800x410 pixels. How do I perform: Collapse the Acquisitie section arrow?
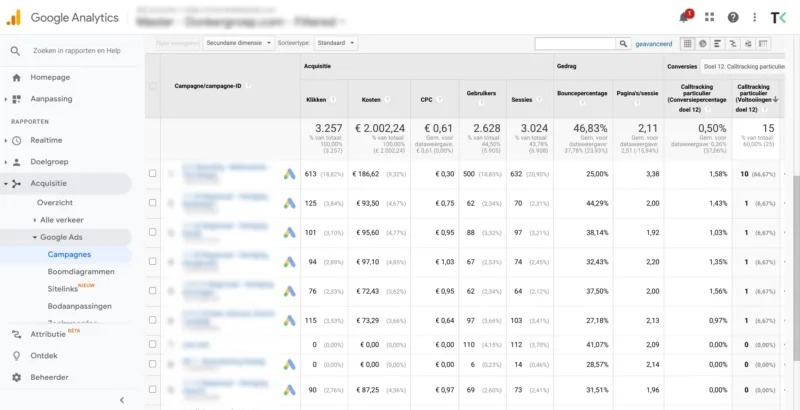(x=6, y=184)
